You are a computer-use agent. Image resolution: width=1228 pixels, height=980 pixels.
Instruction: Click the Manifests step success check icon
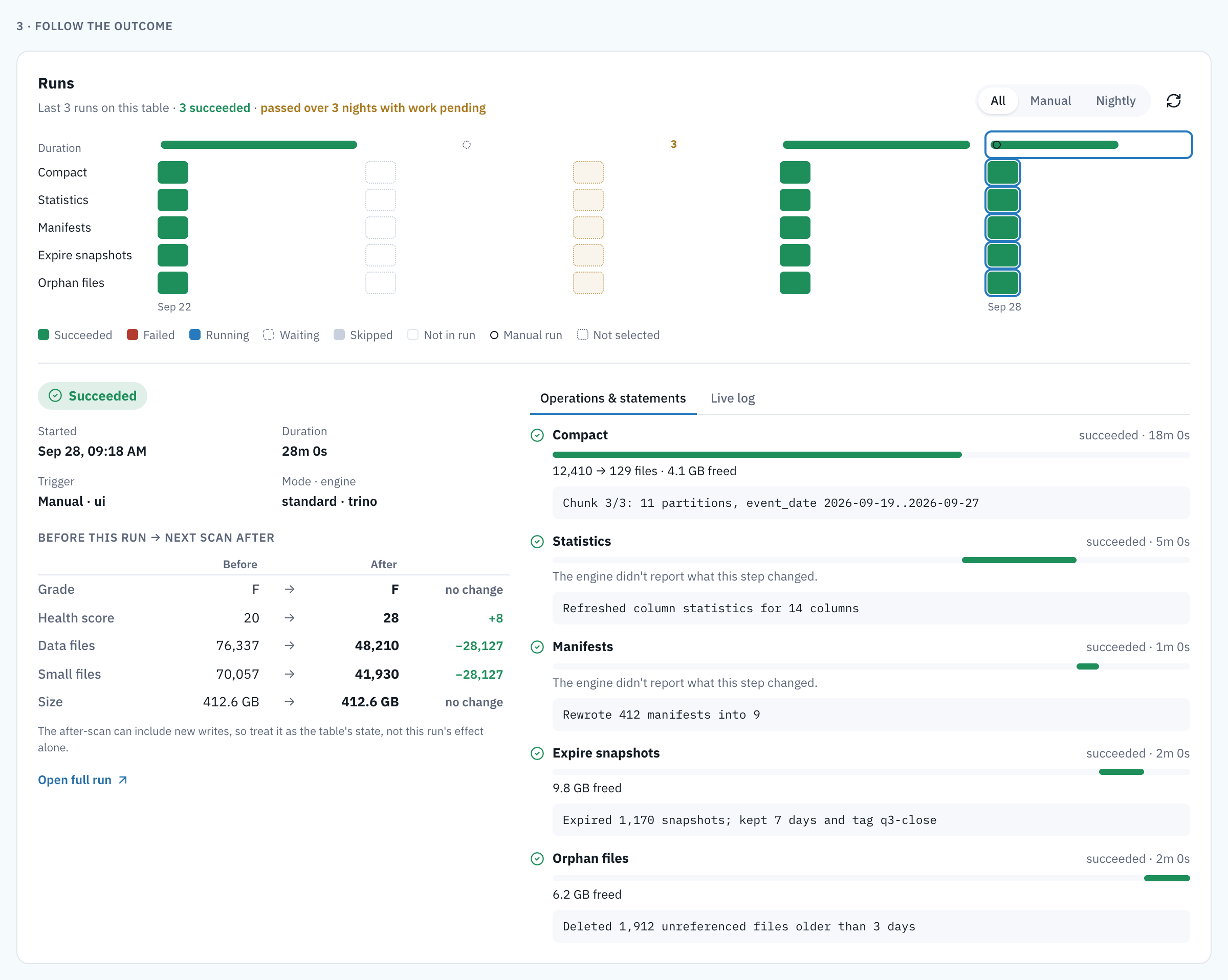(x=537, y=647)
